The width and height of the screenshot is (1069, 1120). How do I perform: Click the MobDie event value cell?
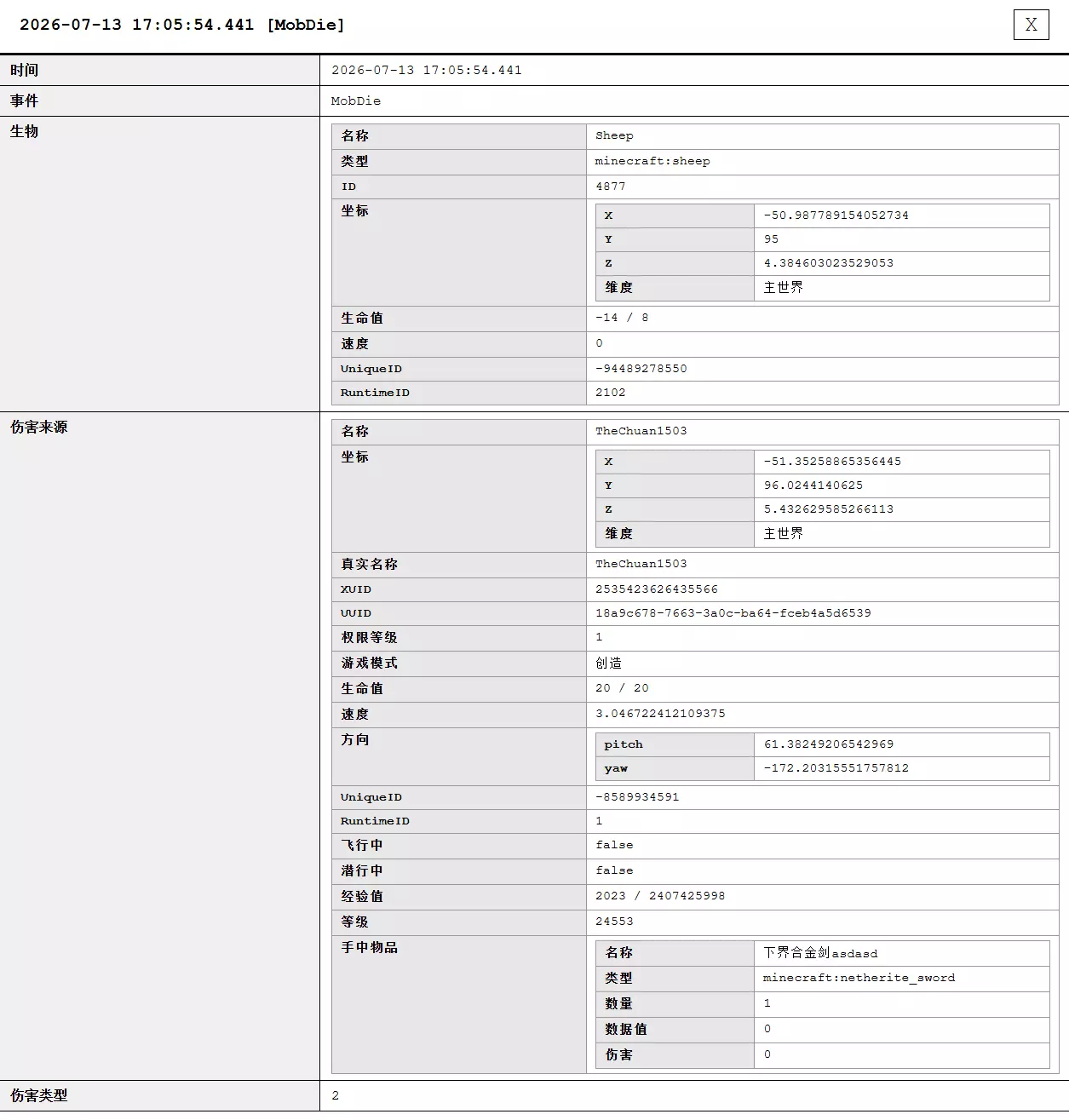click(x=694, y=101)
